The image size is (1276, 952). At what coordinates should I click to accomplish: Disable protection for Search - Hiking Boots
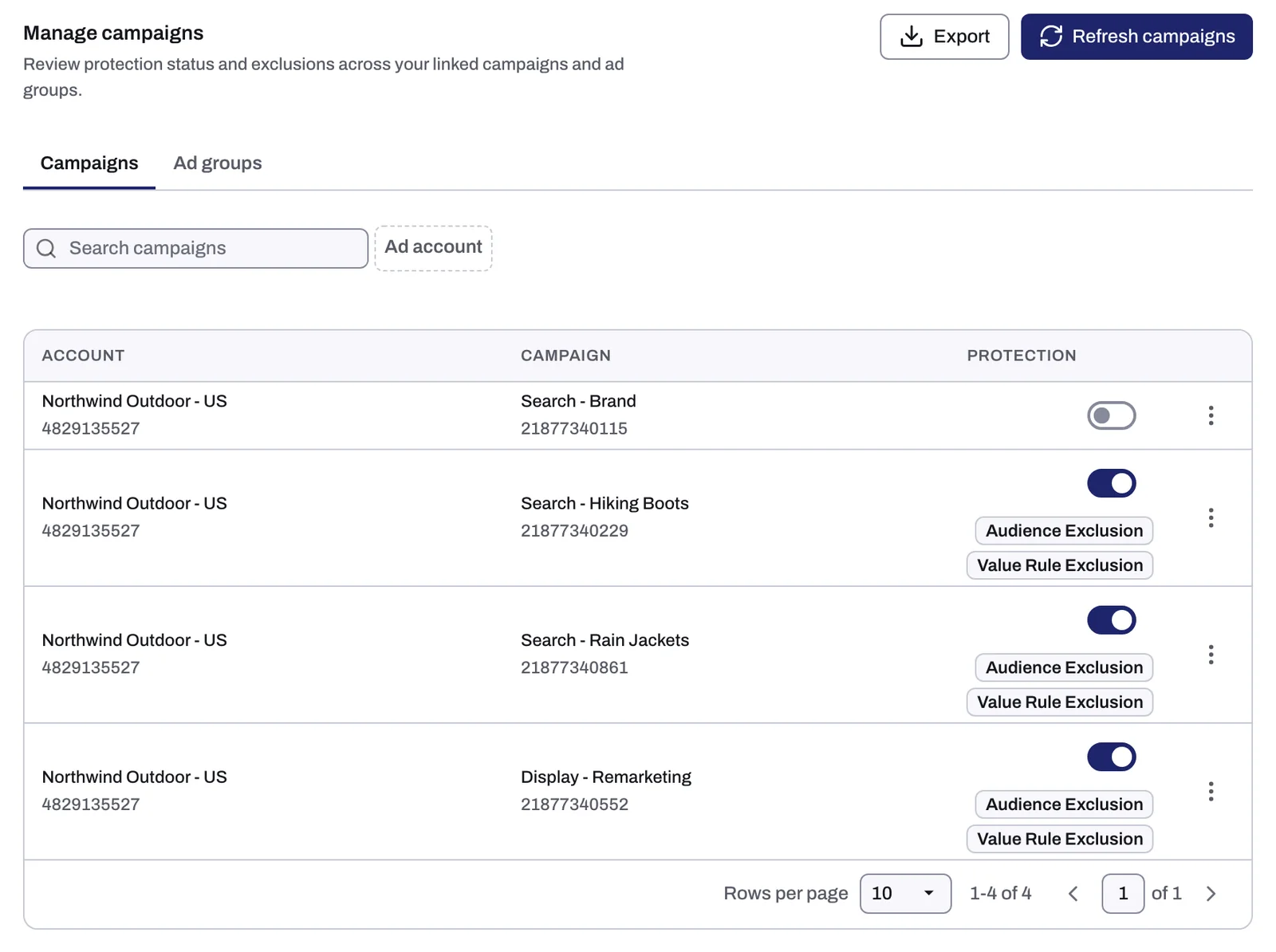tap(1112, 483)
